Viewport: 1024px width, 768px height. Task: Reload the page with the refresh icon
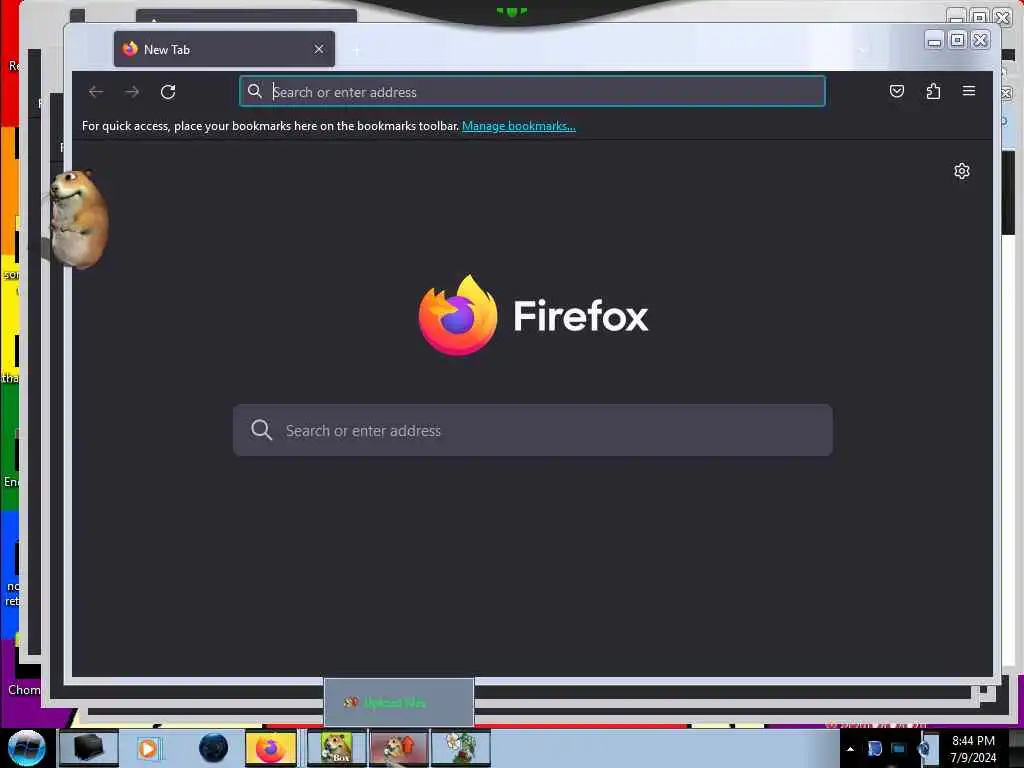pos(168,92)
